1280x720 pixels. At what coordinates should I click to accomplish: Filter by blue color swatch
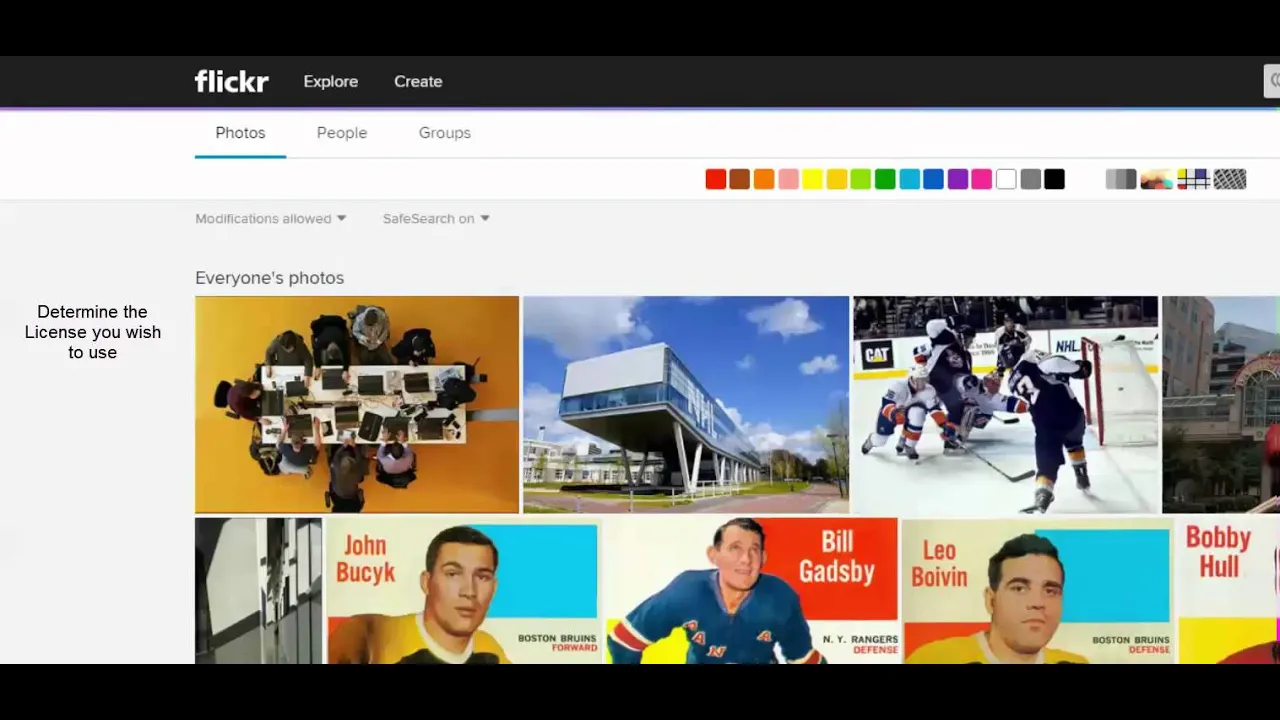pyautogui.click(x=933, y=179)
